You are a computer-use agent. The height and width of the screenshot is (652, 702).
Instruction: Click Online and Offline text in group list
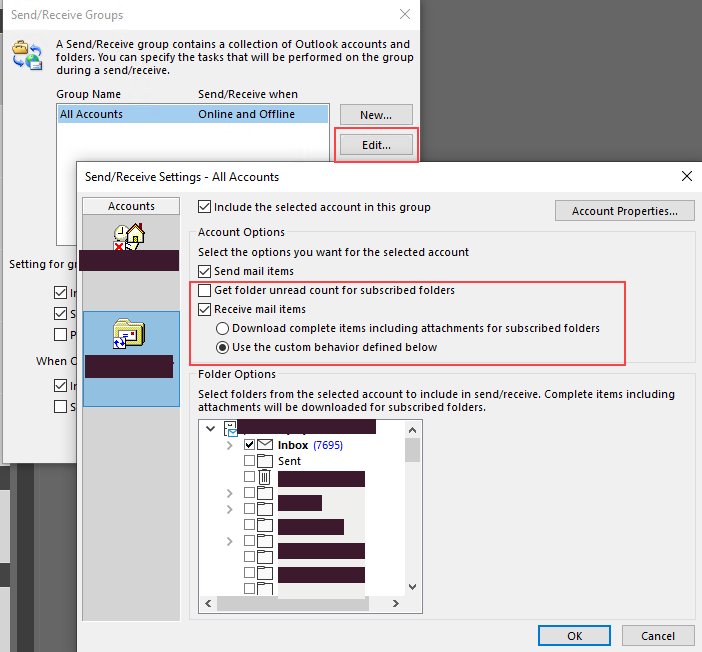click(x=246, y=114)
